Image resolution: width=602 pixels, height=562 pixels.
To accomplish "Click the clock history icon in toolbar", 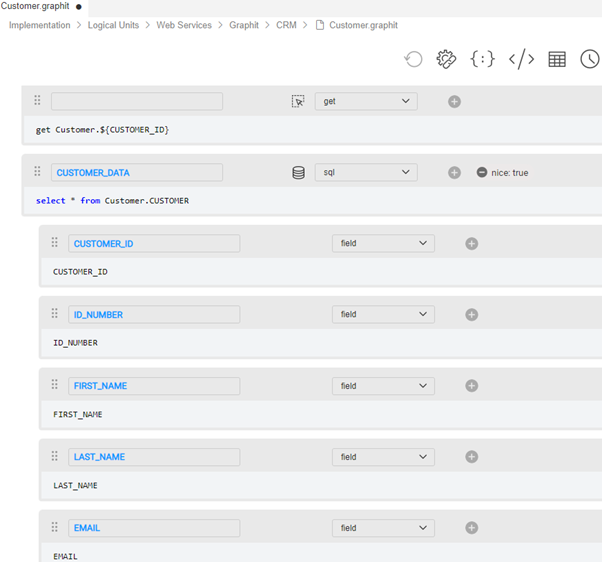I will tap(590, 60).
